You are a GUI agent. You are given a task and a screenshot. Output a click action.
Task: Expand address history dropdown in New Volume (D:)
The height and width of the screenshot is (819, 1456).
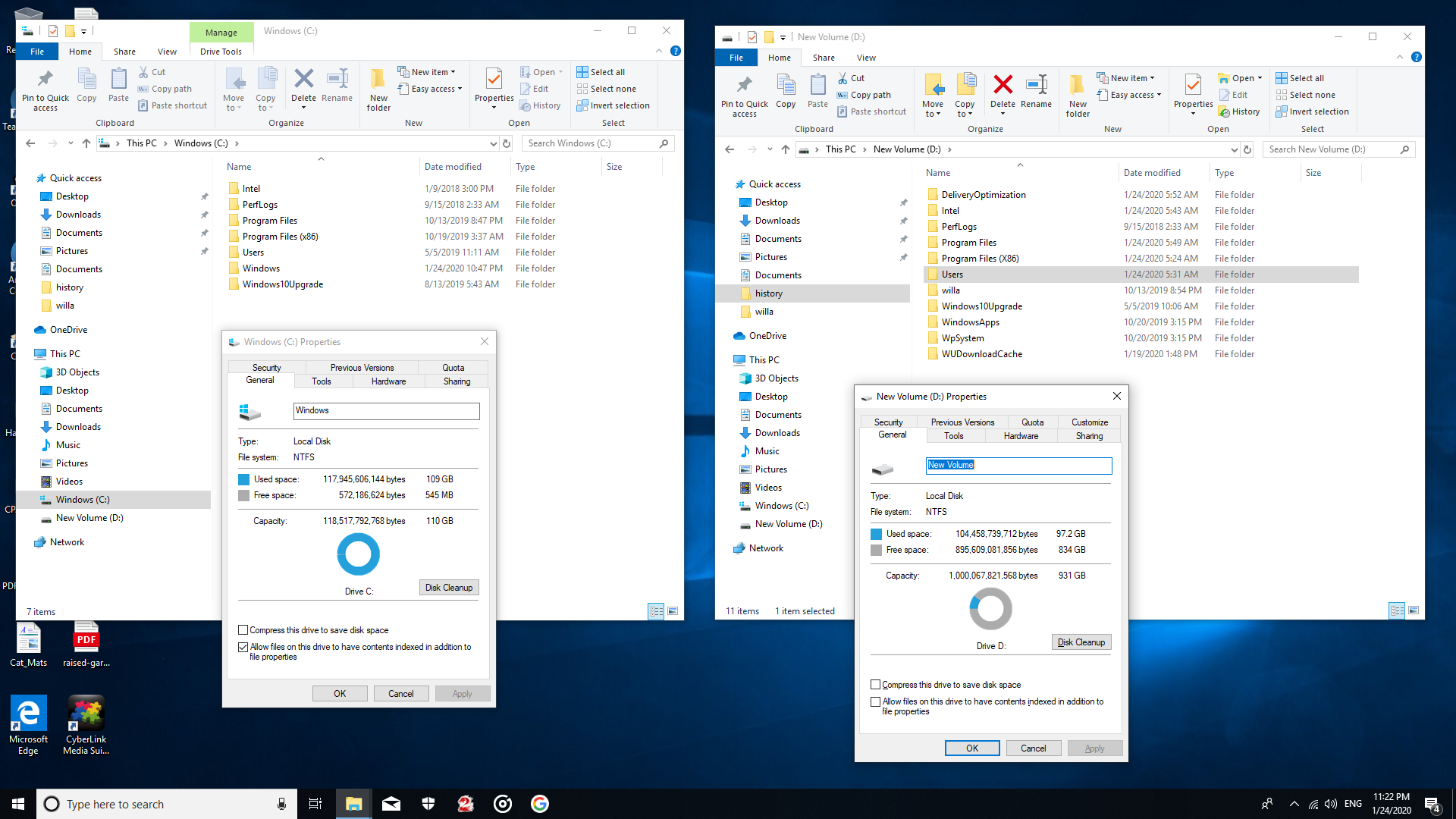coord(1234,149)
